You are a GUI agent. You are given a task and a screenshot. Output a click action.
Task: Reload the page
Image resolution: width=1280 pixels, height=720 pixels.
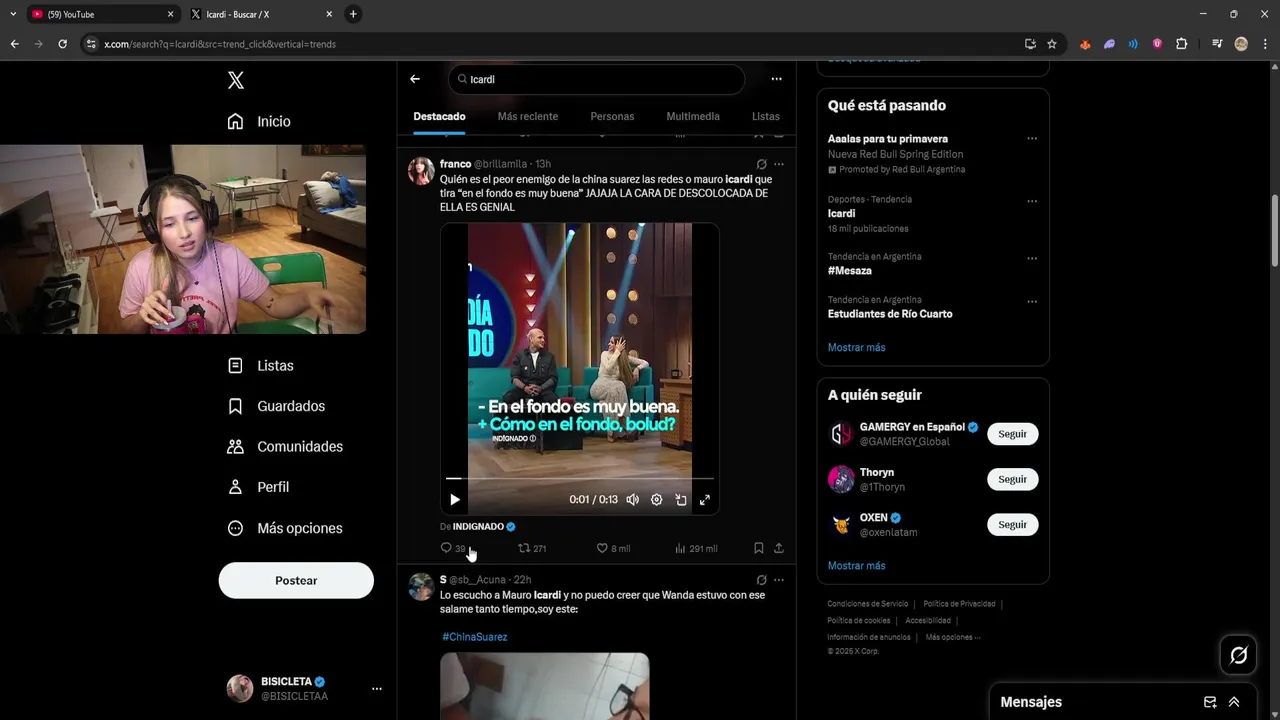(62, 44)
